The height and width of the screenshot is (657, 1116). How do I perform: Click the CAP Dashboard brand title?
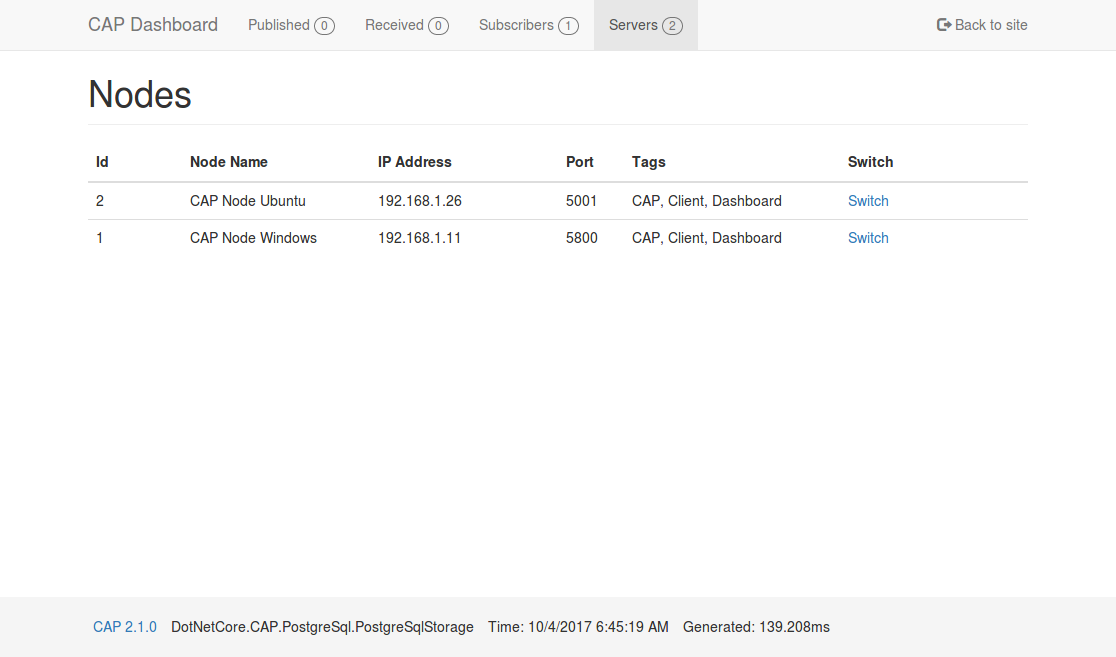153,25
